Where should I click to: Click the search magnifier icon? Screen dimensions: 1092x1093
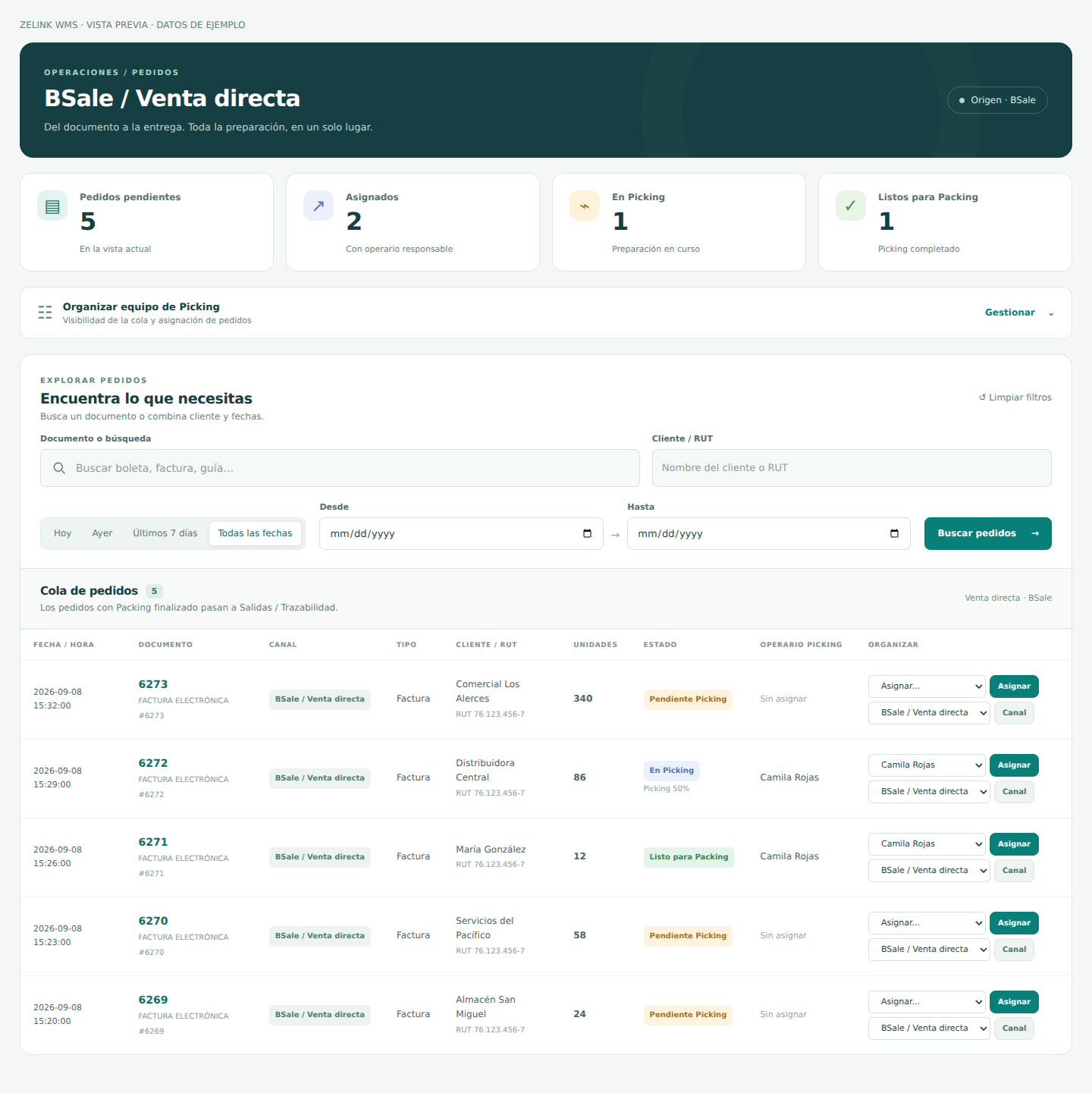click(x=59, y=468)
